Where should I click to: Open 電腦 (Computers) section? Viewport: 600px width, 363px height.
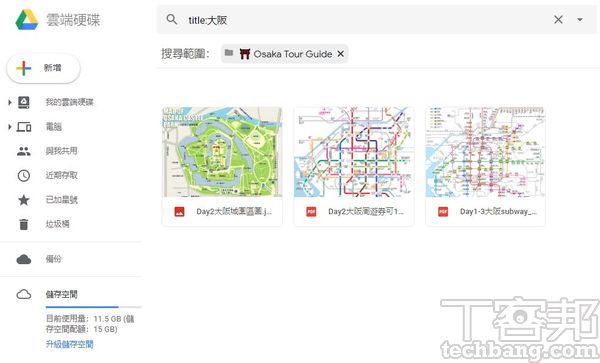[54, 127]
